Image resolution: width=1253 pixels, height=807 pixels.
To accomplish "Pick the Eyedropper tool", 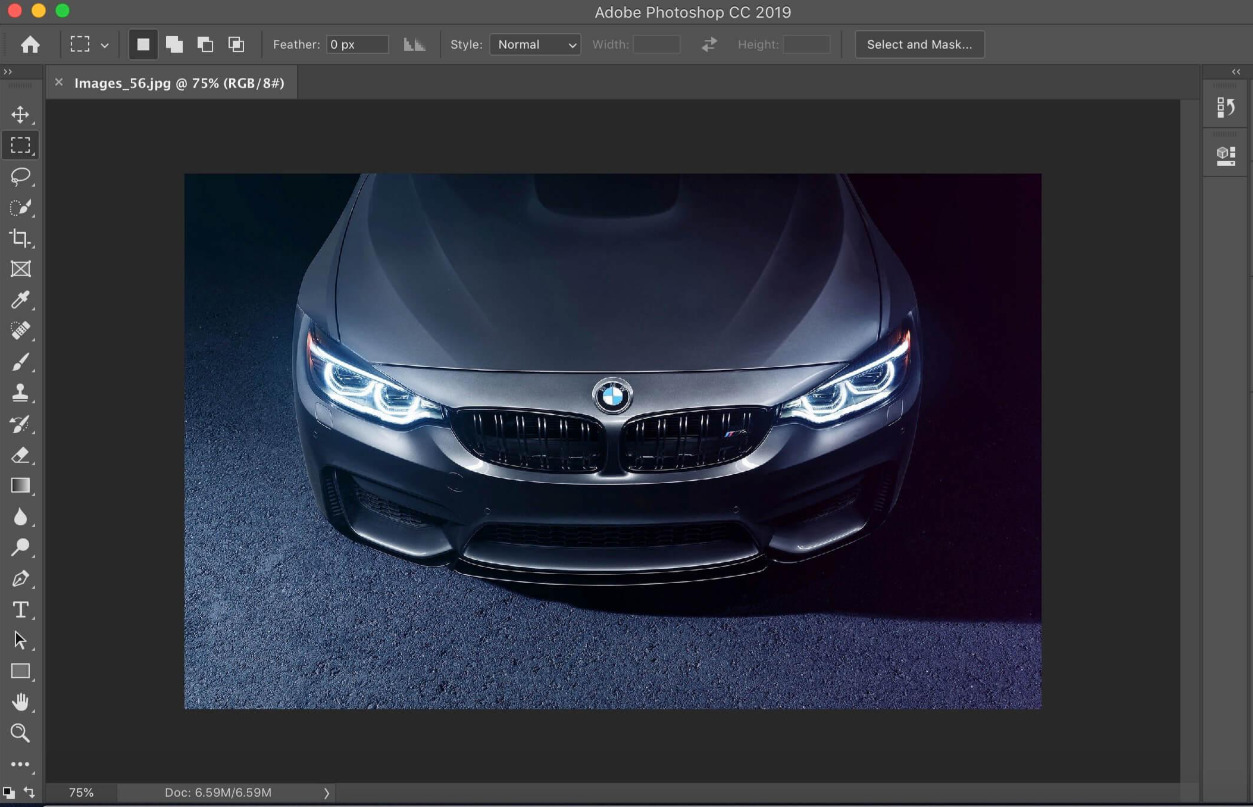I will [x=20, y=300].
